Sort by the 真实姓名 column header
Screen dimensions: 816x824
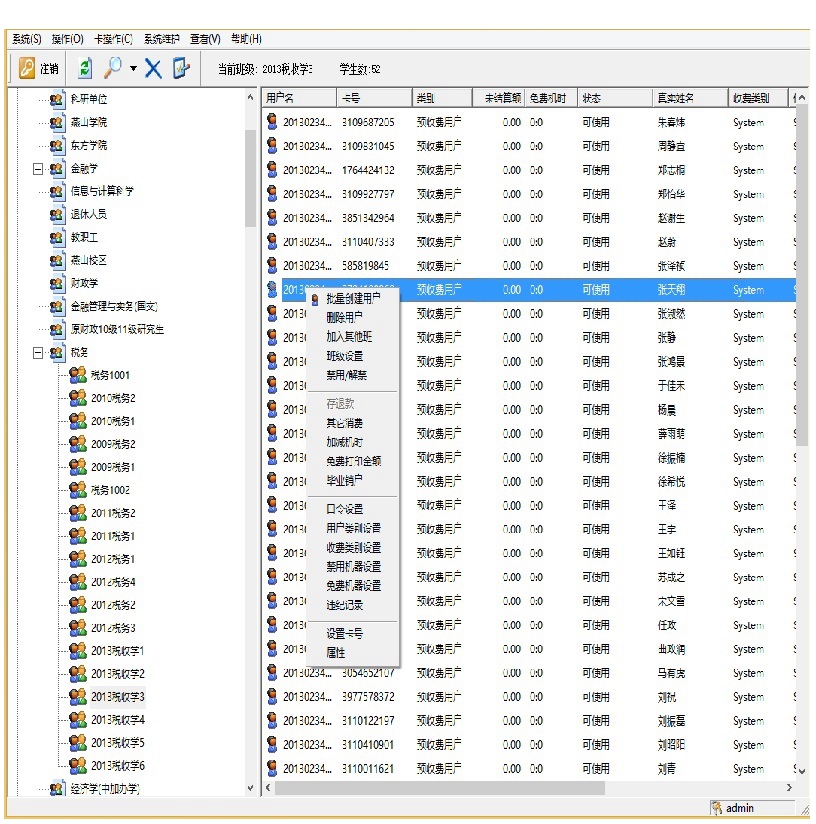pos(675,98)
